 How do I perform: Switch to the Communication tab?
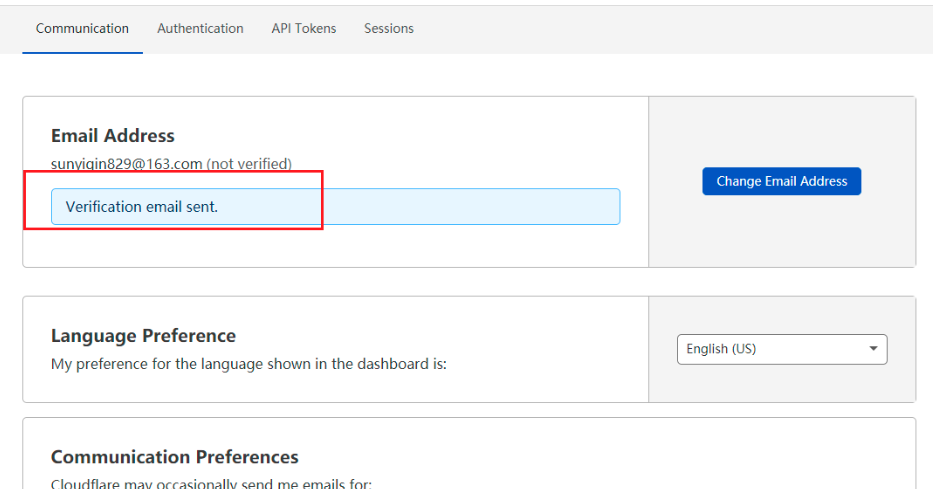pos(82,29)
